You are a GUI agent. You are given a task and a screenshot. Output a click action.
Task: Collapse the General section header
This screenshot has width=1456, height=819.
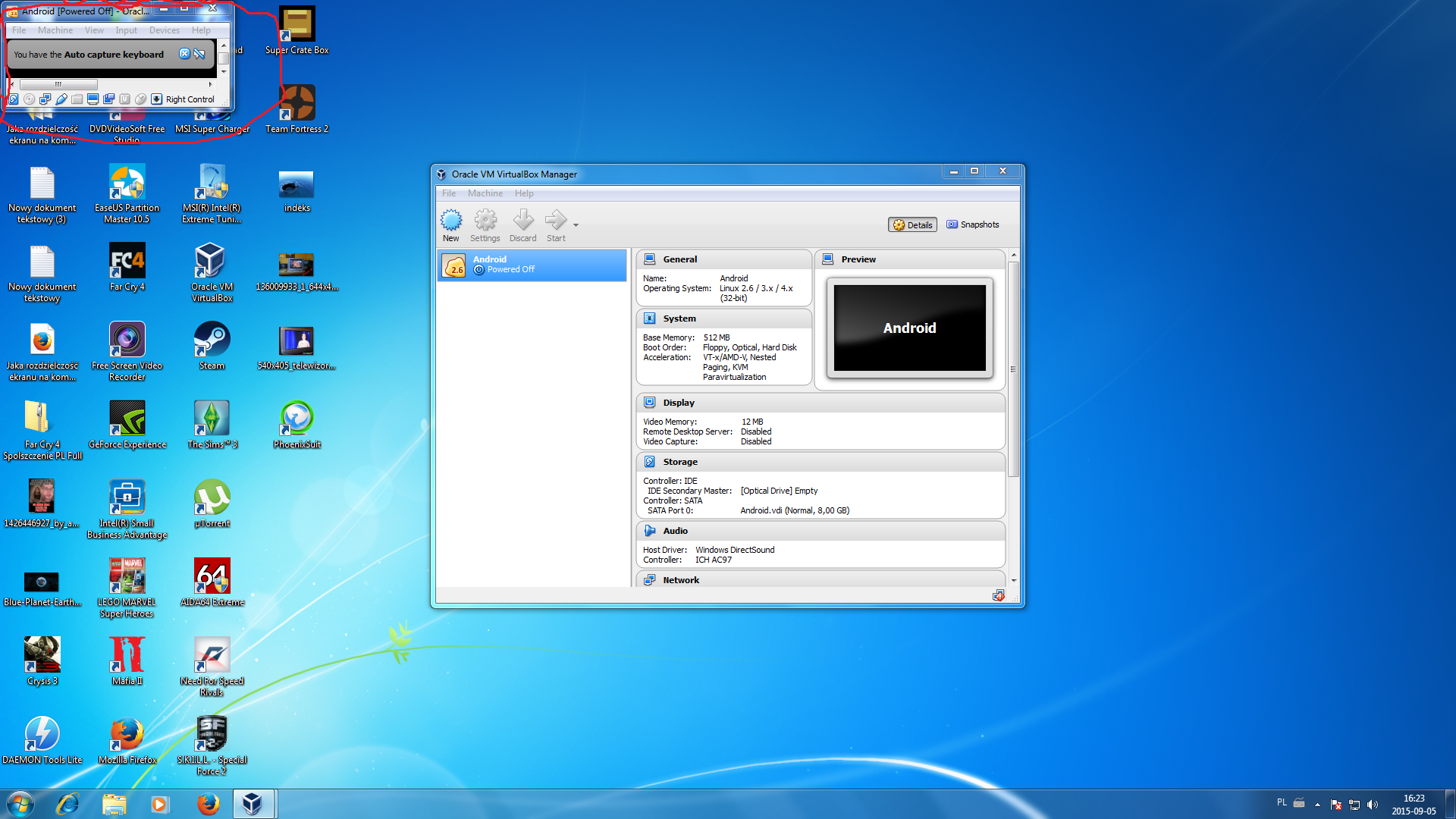click(679, 259)
